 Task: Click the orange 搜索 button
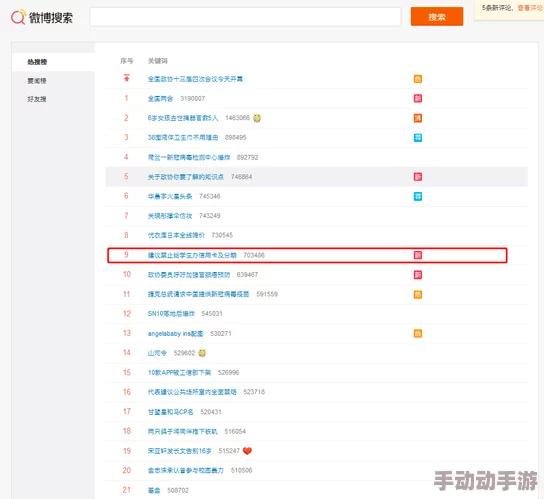[x=437, y=17]
